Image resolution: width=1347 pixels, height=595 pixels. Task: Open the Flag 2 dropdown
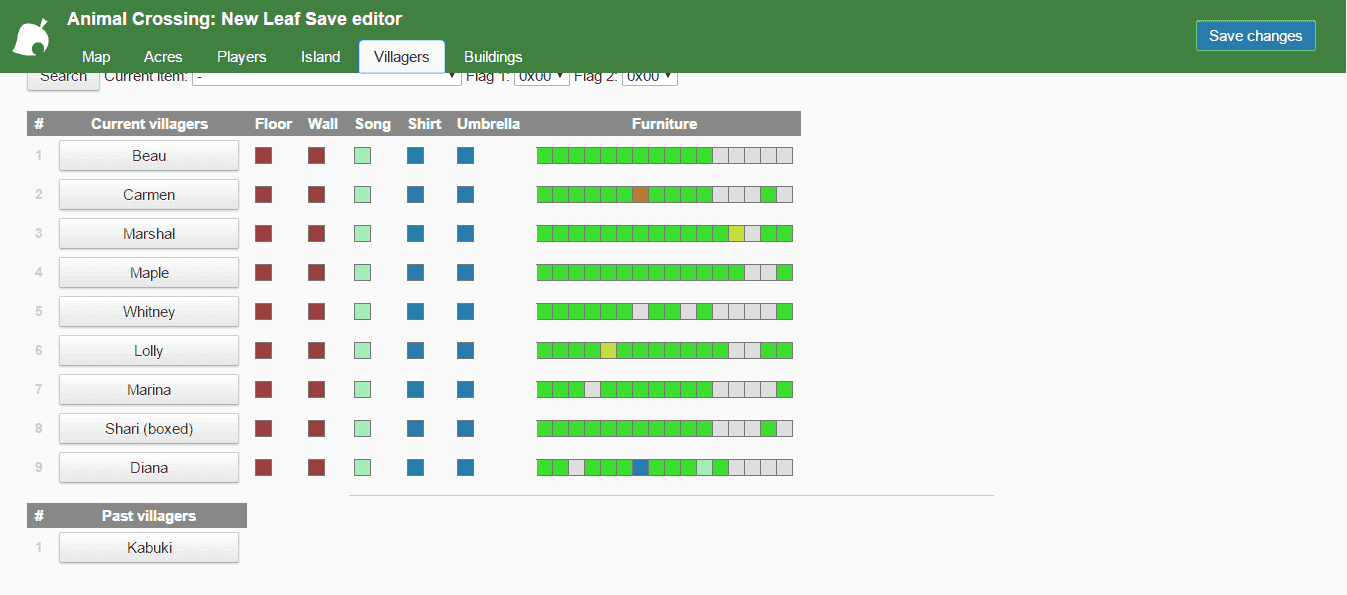tap(650, 77)
